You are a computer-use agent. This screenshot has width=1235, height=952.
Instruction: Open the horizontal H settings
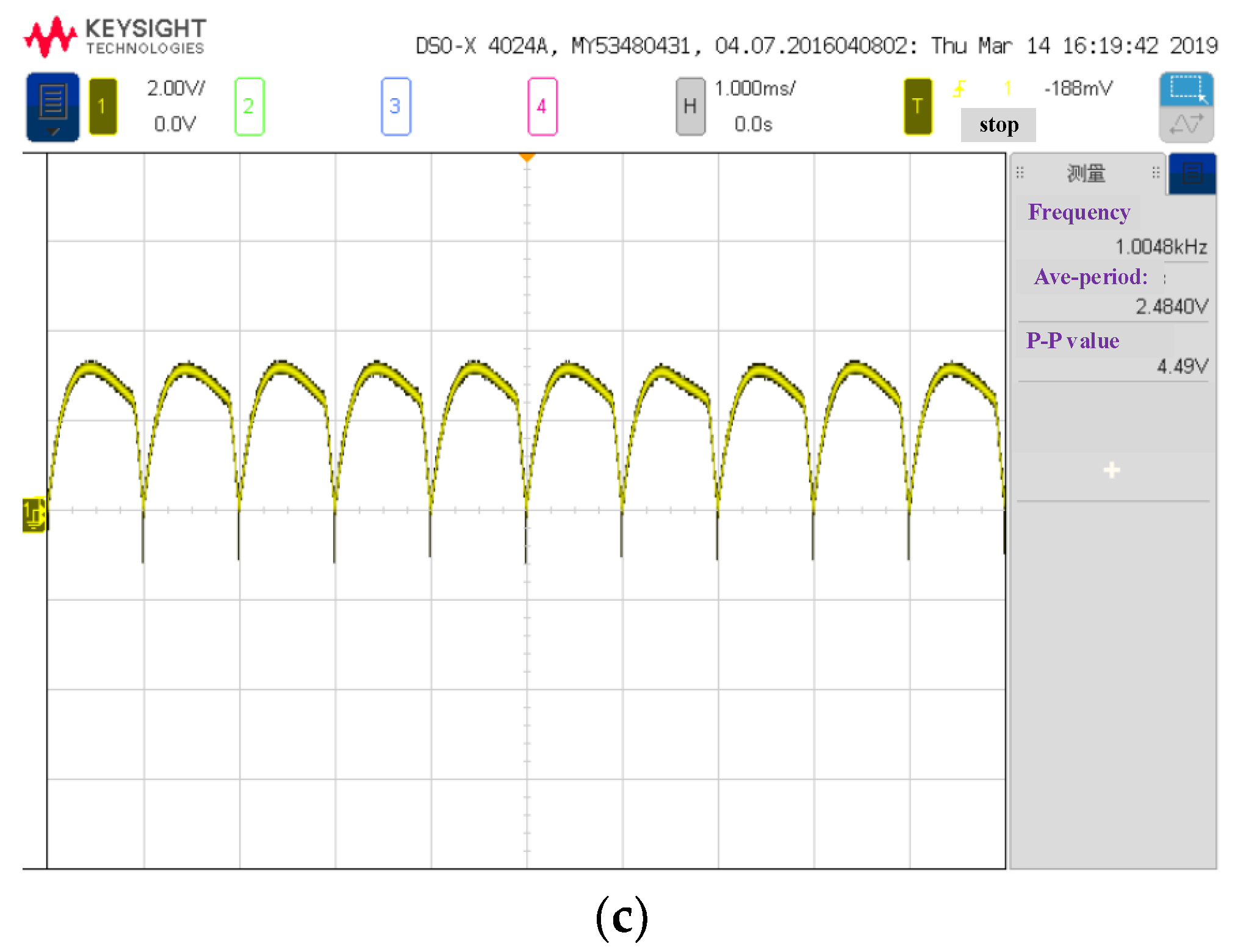(x=690, y=107)
